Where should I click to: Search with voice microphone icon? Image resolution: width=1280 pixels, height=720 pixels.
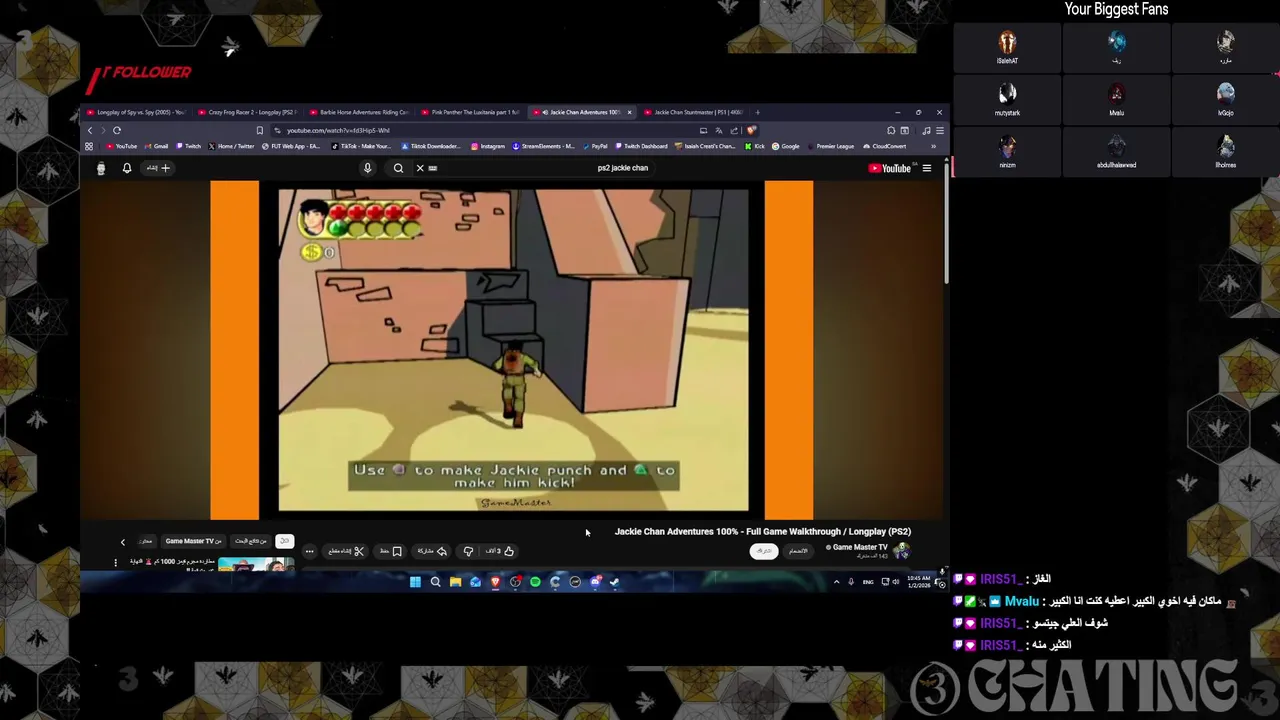367,168
